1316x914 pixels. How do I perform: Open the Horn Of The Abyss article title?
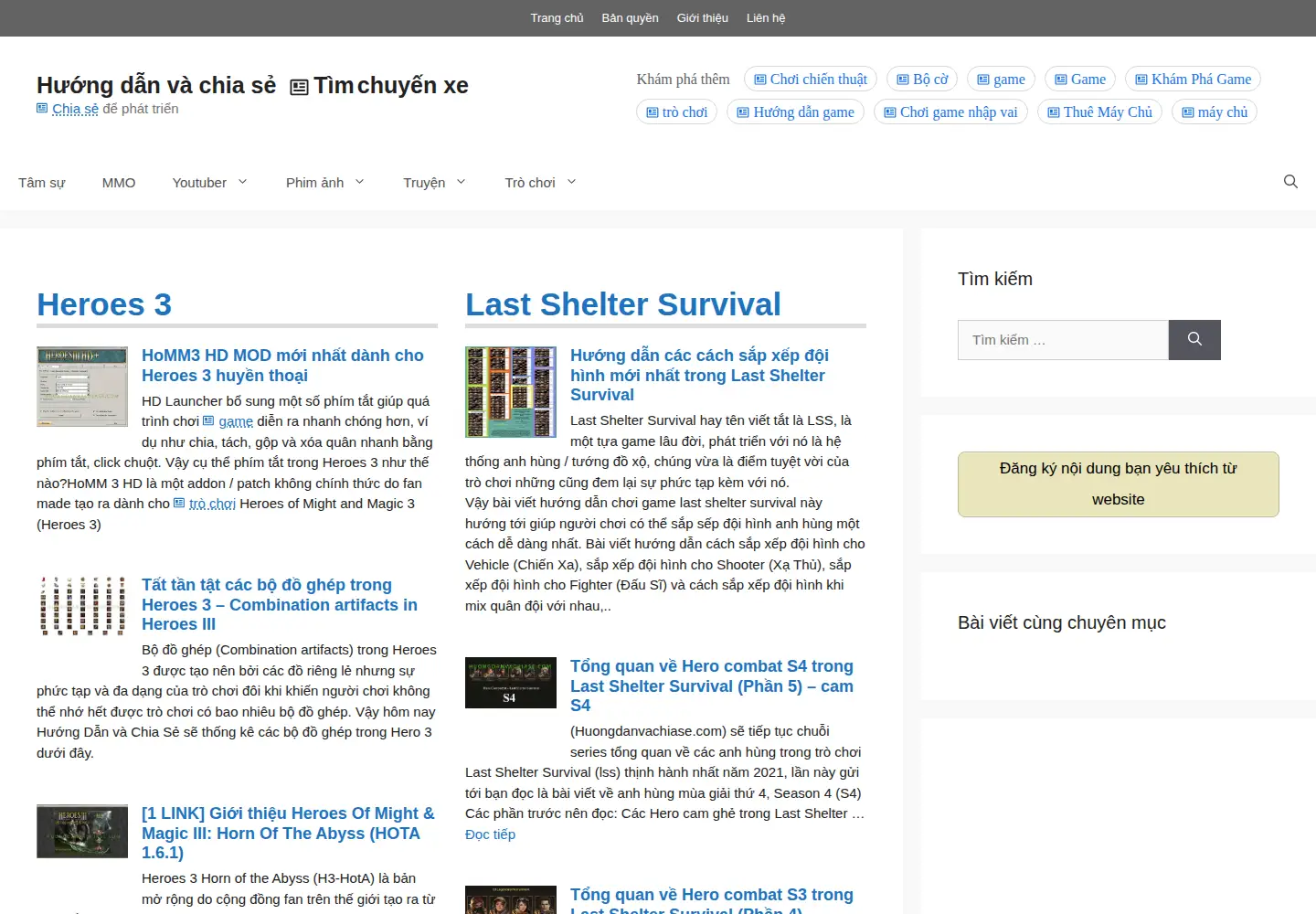click(288, 833)
